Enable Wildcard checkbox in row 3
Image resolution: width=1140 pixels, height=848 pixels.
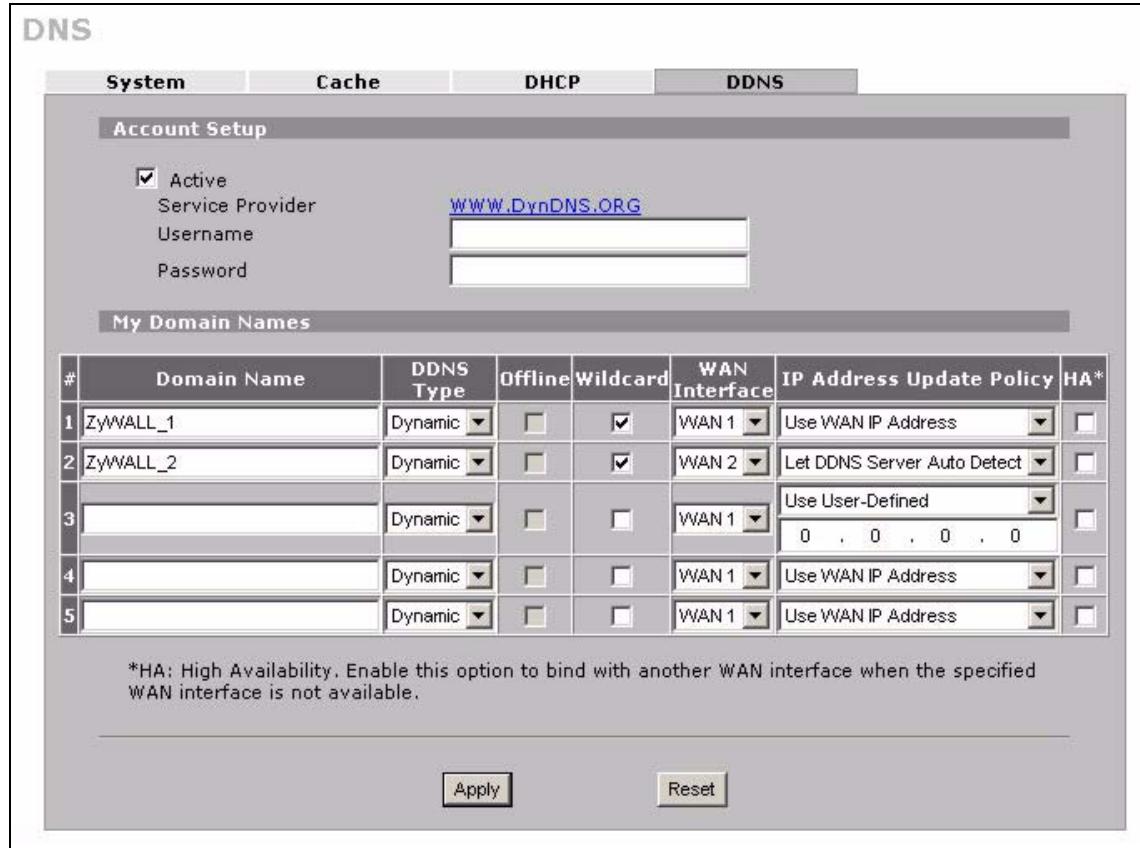(621, 519)
